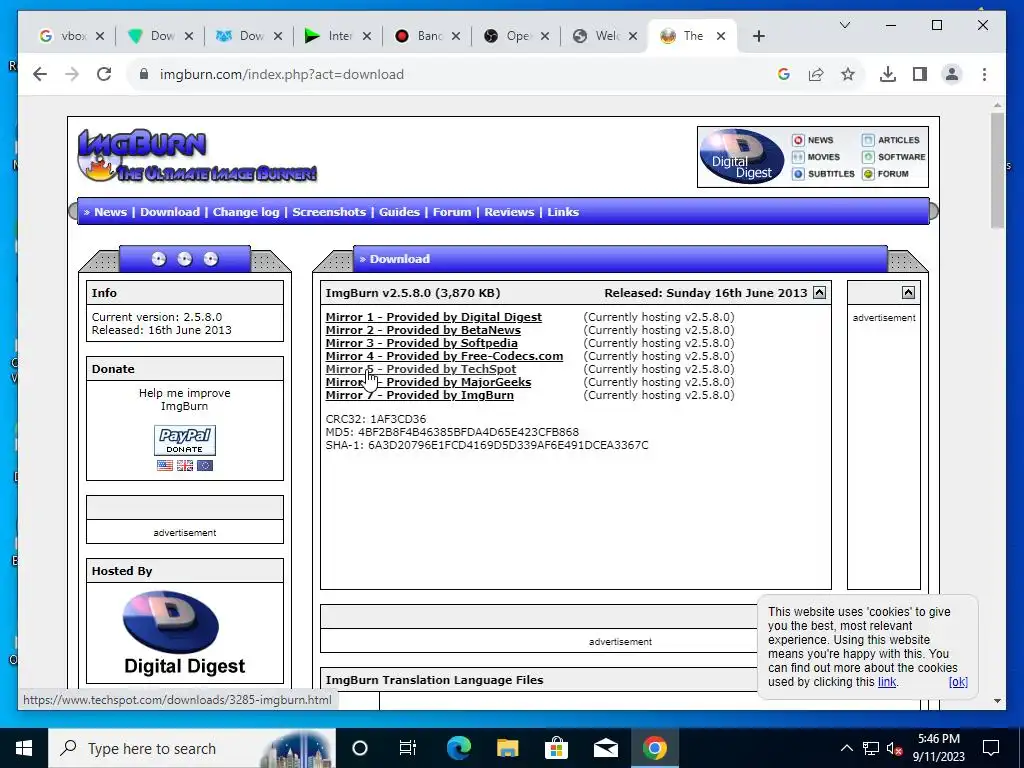Open a new tab with the plus button
The image size is (1024, 768).
coord(758,36)
